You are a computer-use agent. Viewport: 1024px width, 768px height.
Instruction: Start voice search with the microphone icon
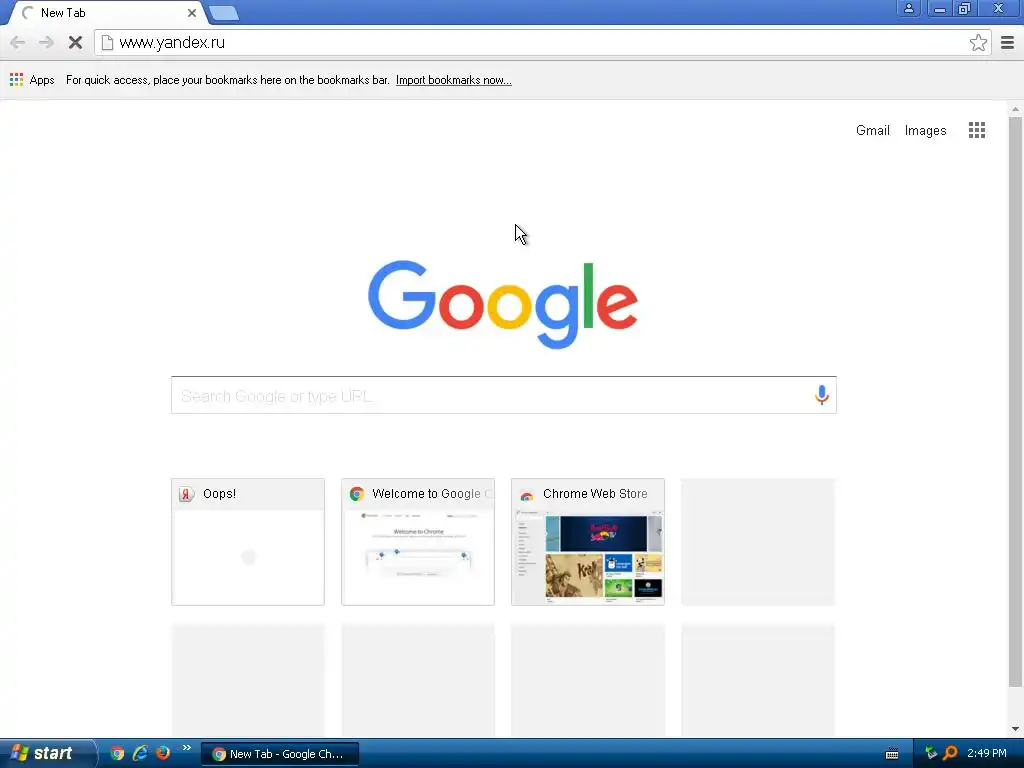822,394
